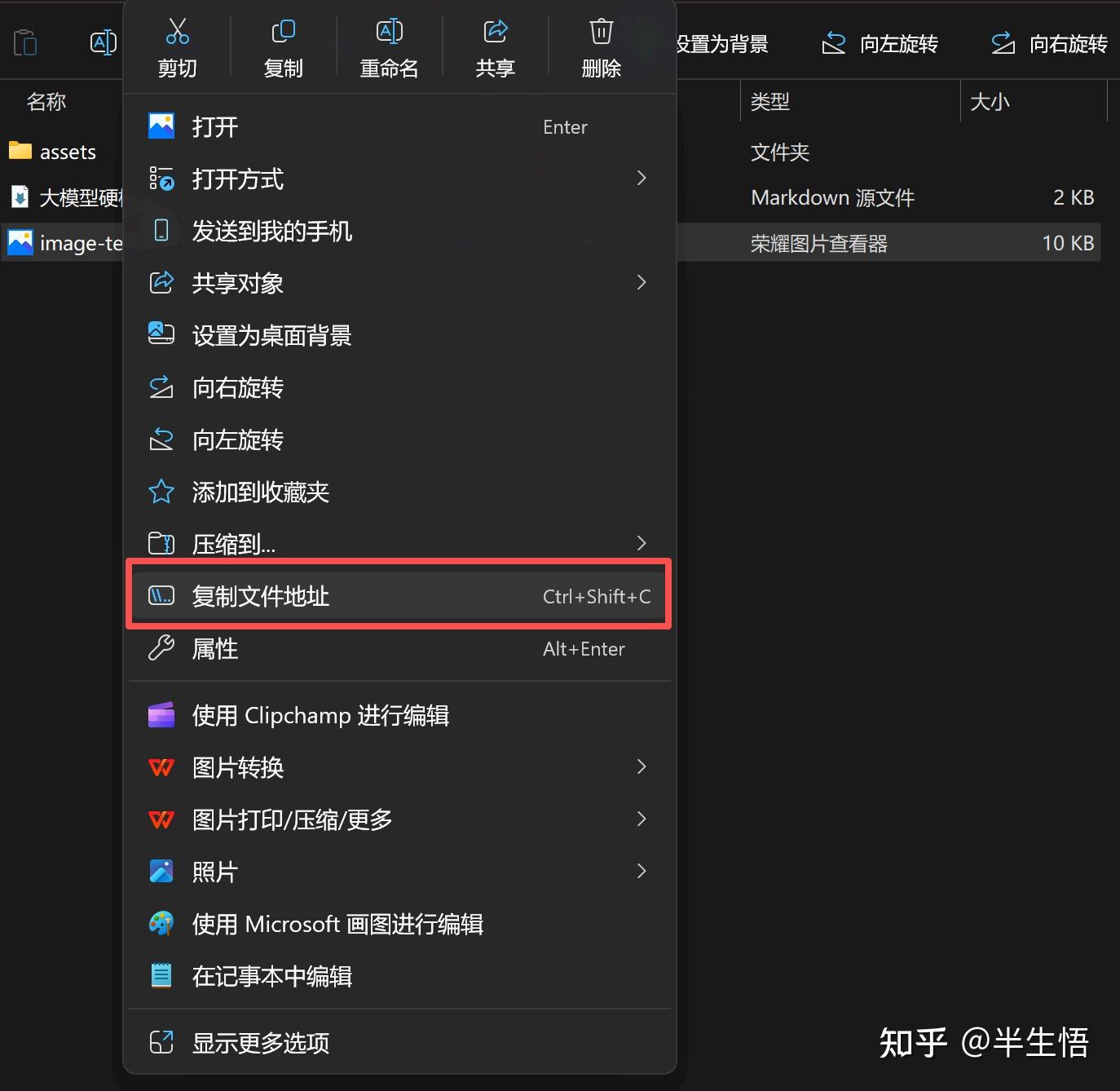Open 属性 (Properties) entry

coord(399,648)
